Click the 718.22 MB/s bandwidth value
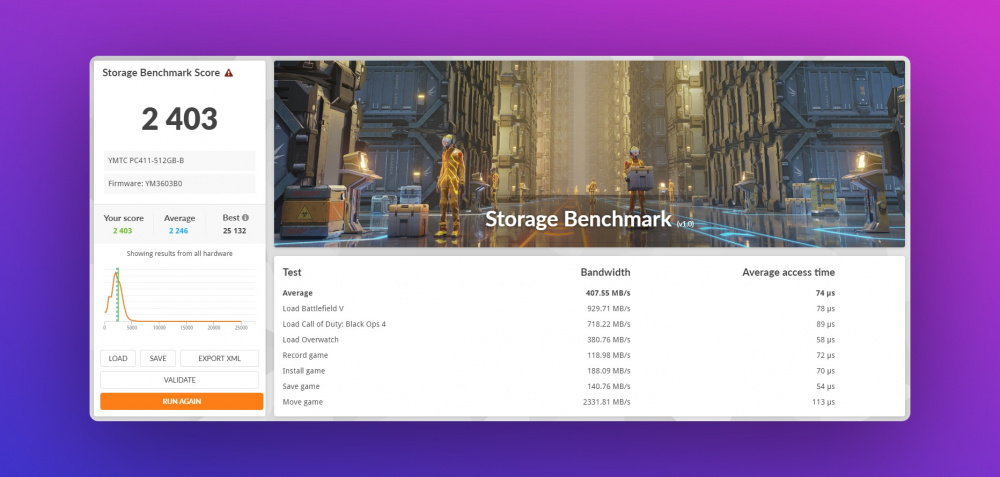This screenshot has height=477, width=1000. (x=608, y=324)
